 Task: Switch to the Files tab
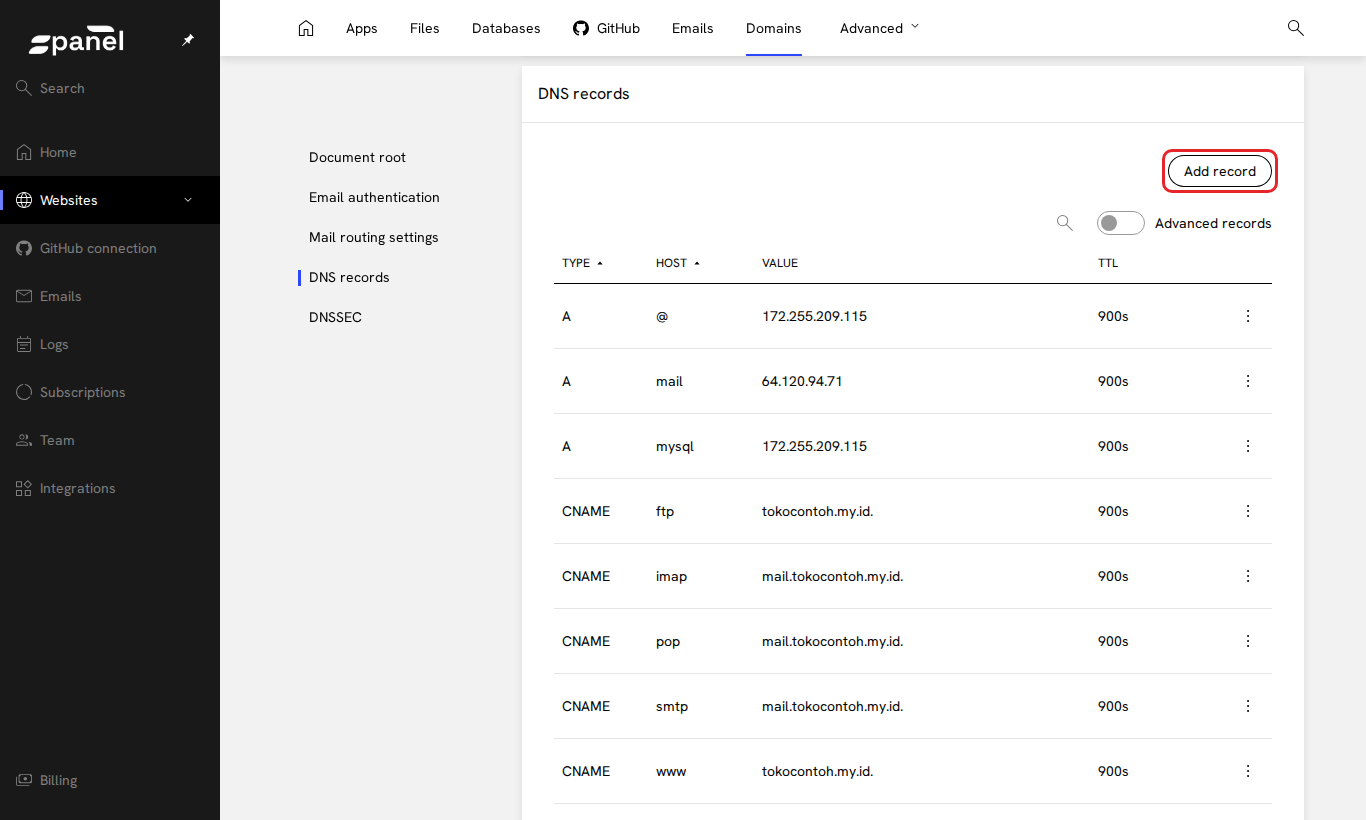[425, 28]
